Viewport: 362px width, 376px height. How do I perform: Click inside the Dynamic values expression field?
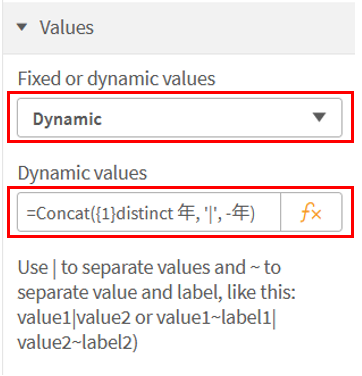click(x=149, y=212)
